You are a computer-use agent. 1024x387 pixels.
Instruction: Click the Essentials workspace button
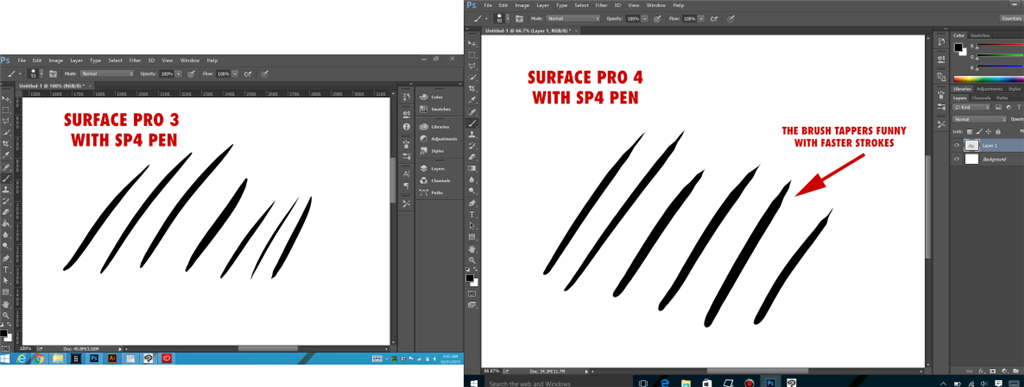pyautogui.click(x=1012, y=18)
